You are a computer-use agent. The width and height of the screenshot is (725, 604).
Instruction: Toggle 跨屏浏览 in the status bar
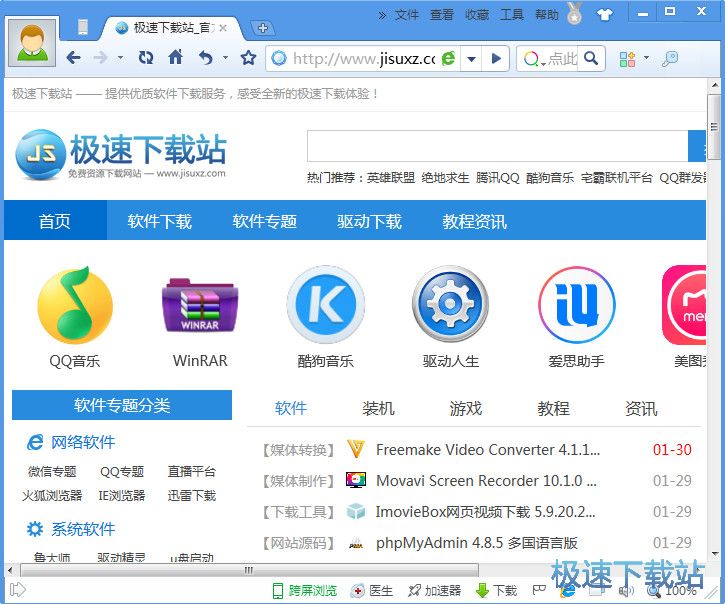(305, 591)
